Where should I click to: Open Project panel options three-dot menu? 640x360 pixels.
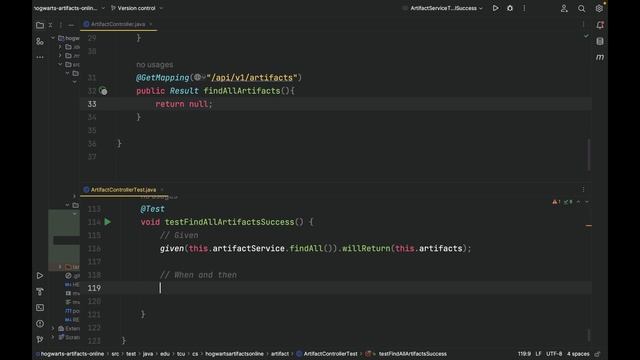61,25
